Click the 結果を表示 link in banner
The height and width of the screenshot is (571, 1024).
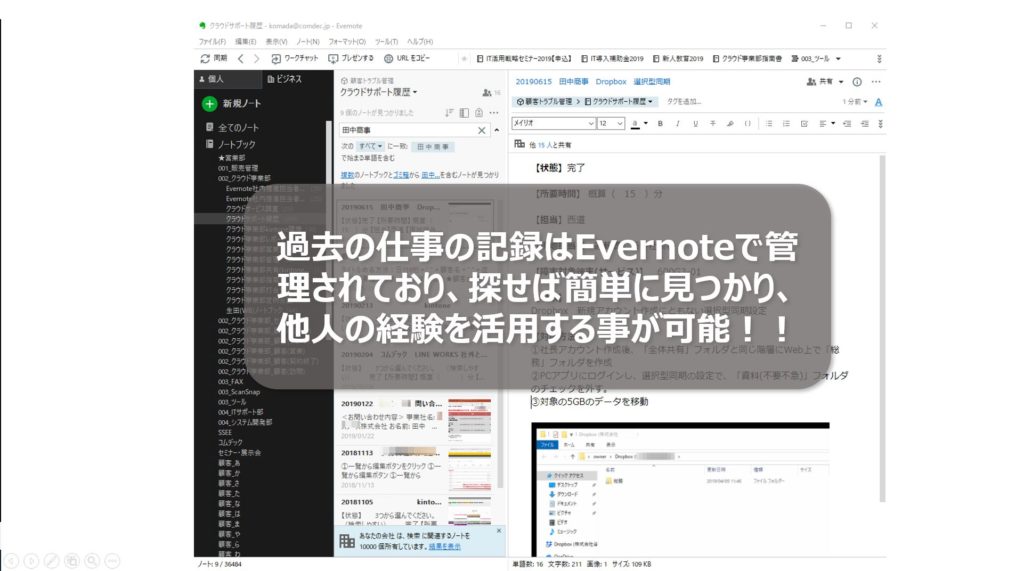[445, 547]
